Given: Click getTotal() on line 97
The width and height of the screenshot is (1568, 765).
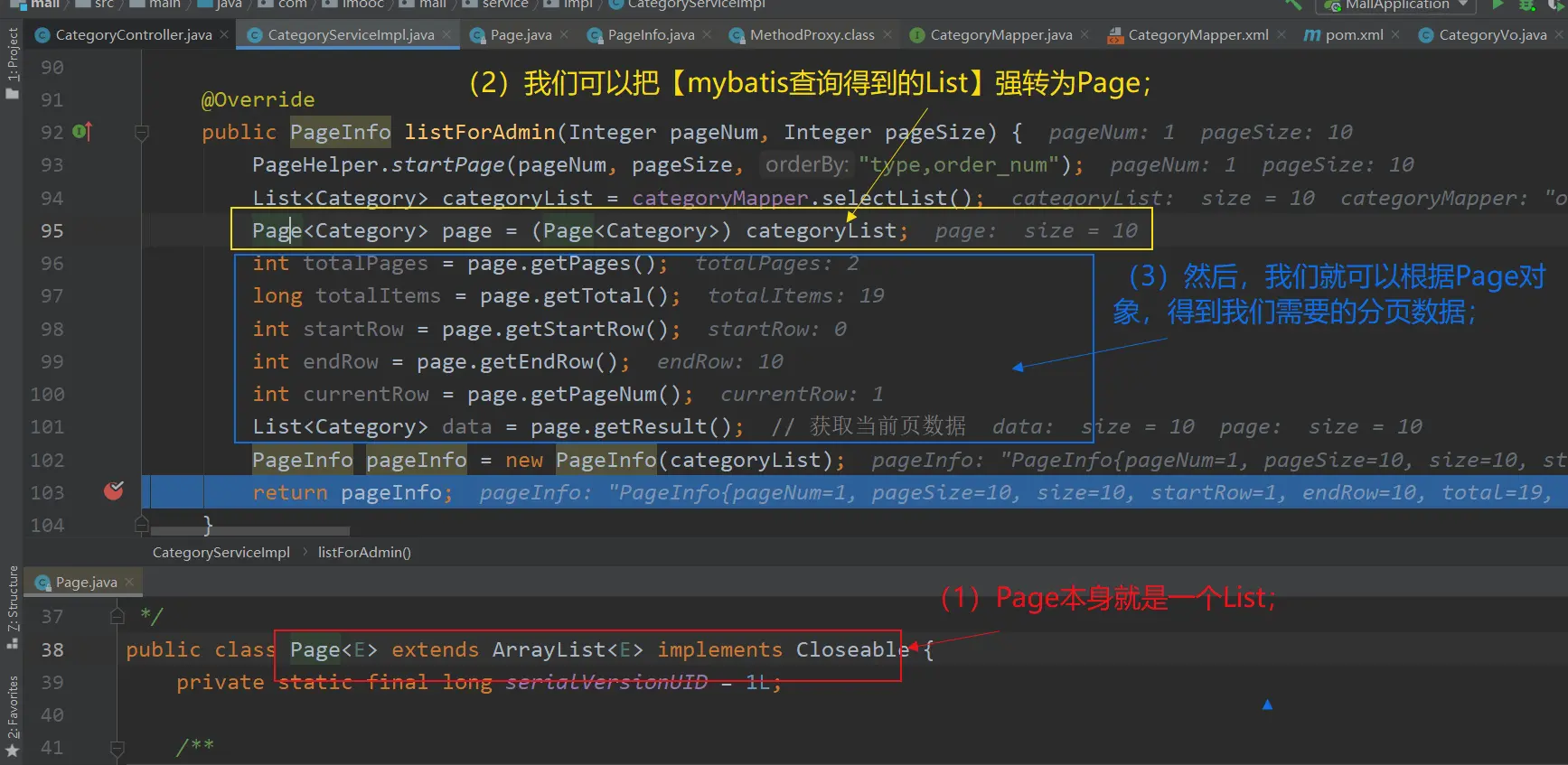Looking at the screenshot, I should (606, 295).
